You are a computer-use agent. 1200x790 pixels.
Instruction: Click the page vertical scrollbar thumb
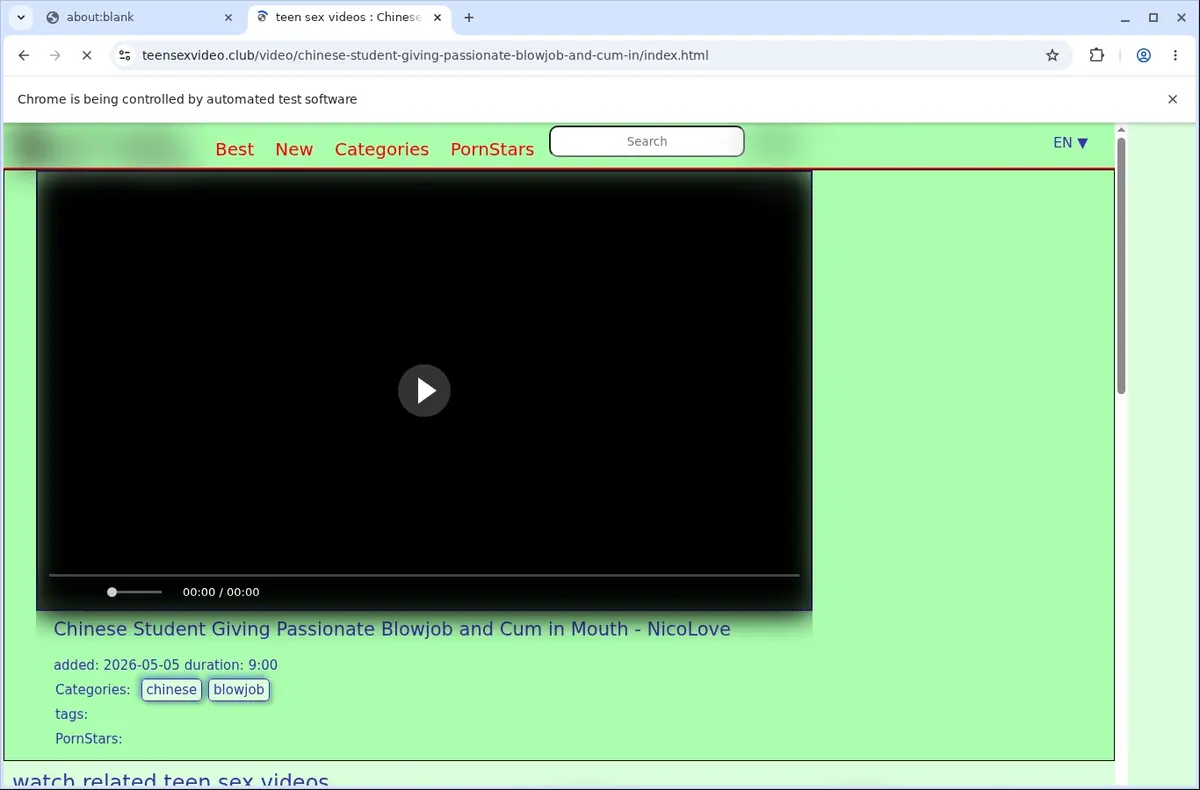[x=1121, y=265]
